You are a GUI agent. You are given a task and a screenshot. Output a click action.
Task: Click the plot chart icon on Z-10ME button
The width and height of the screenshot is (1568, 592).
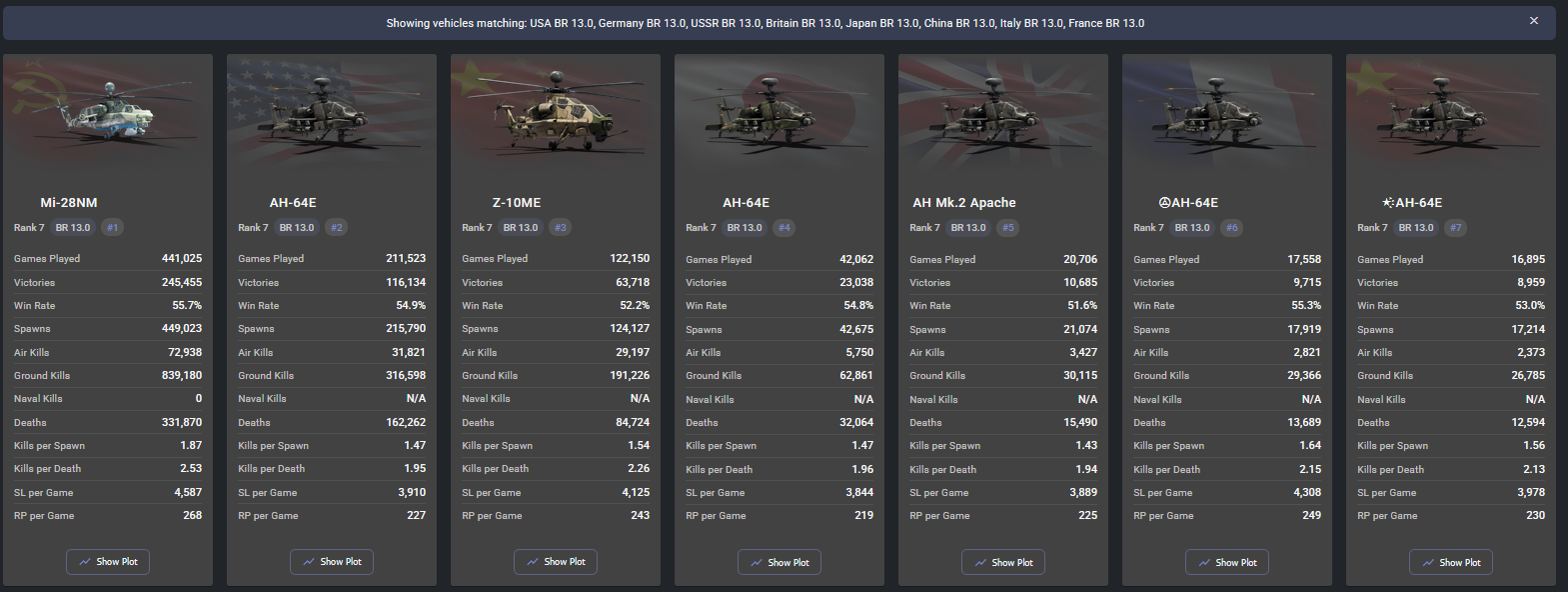click(x=533, y=562)
